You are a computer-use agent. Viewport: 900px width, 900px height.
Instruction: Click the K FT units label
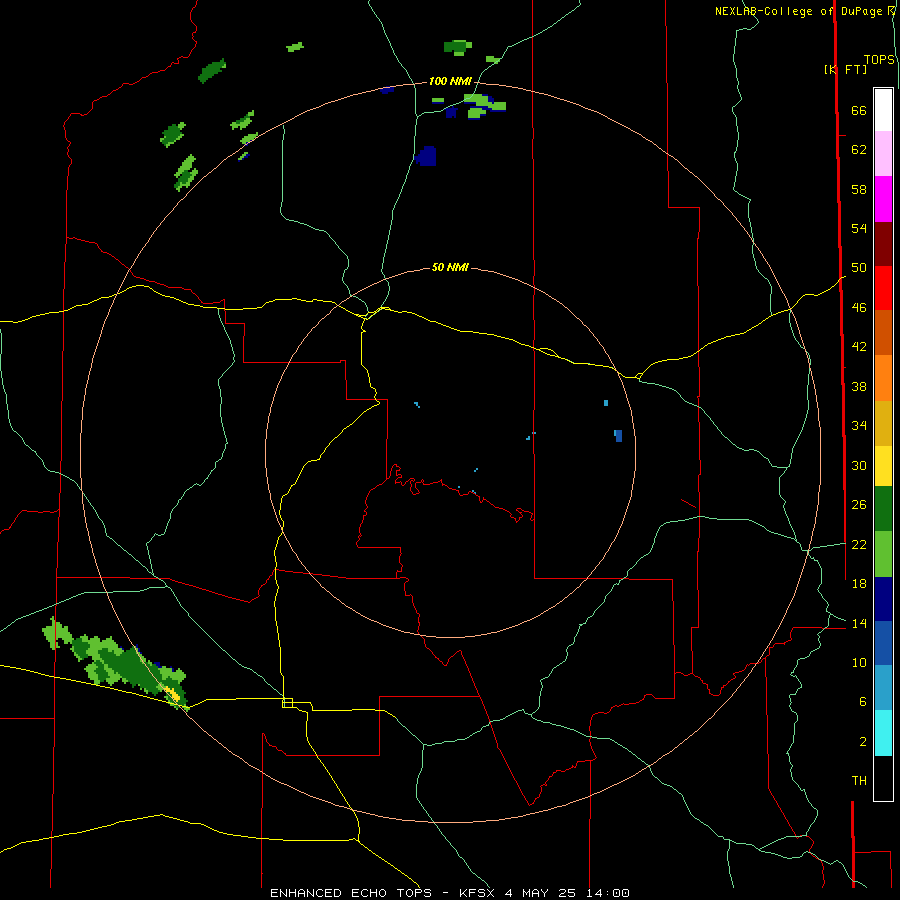(845, 69)
